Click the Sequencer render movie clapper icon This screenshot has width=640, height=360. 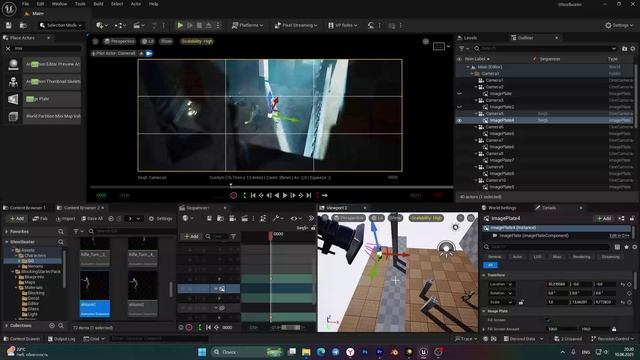[244, 219]
